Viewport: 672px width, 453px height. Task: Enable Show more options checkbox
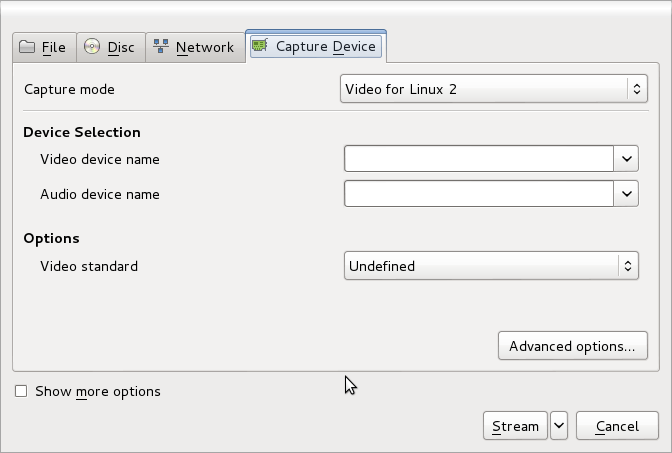click(21, 391)
